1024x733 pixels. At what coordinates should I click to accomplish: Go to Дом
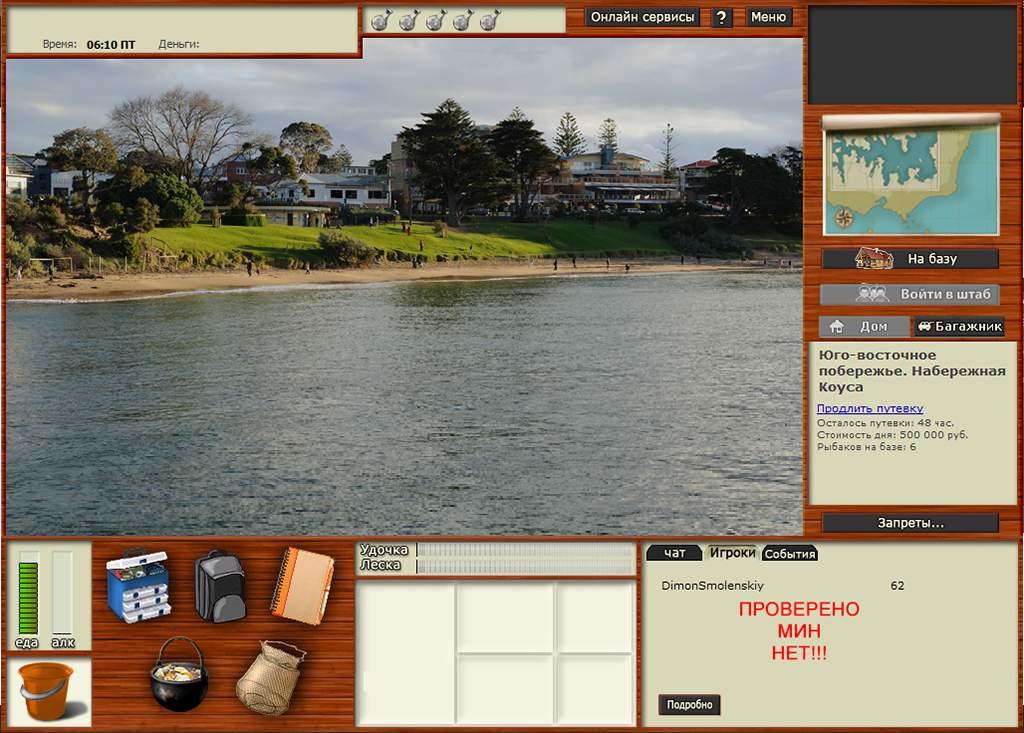865,326
